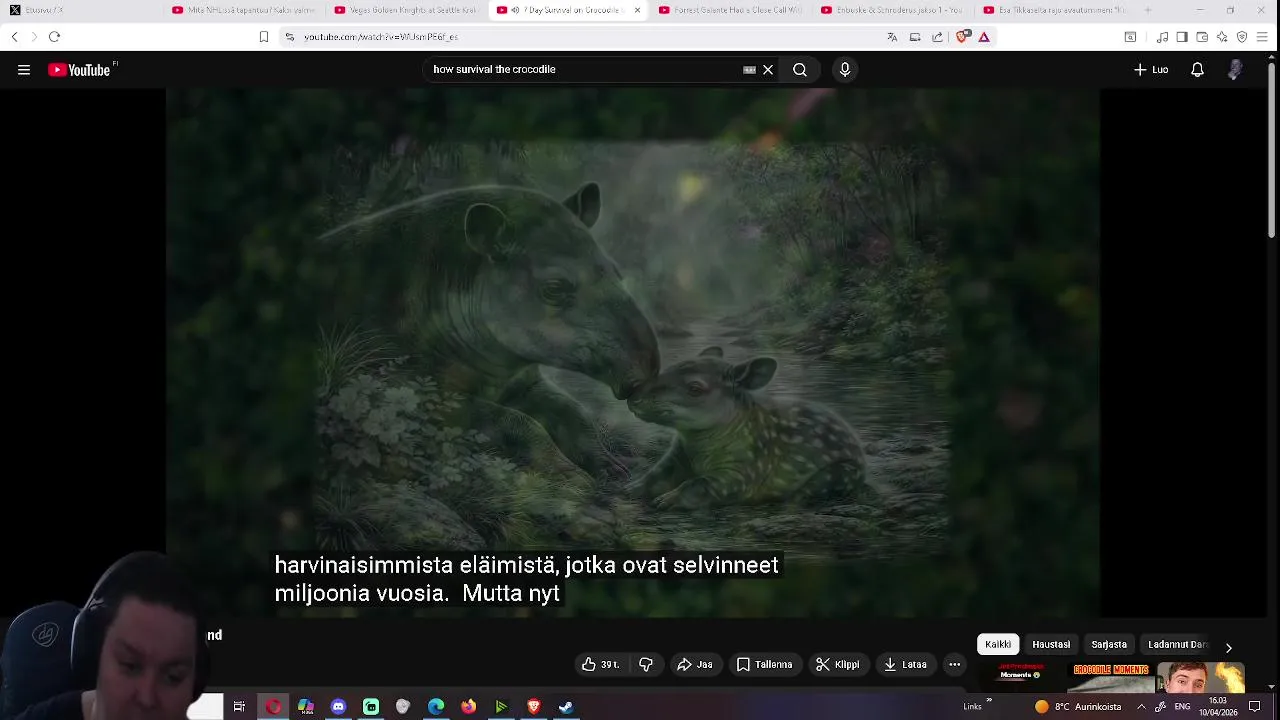Click the video player showing the tapir
Image resolution: width=1280 pixels, height=720 pixels.
click(x=633, y=352)
